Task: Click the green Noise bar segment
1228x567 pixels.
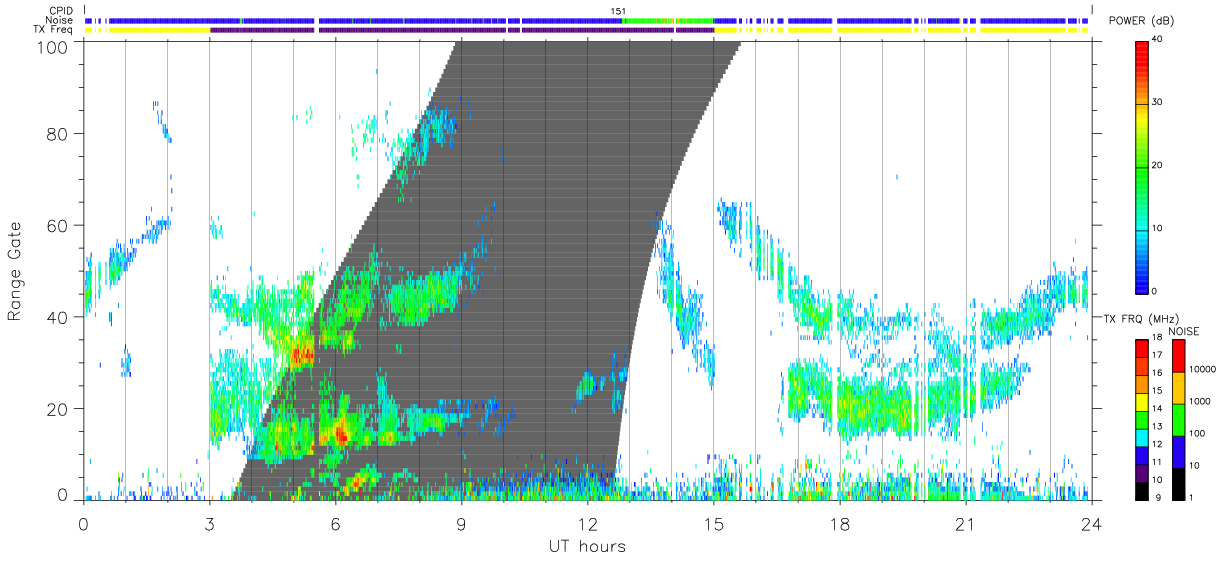Action: [x=668, y=20]
